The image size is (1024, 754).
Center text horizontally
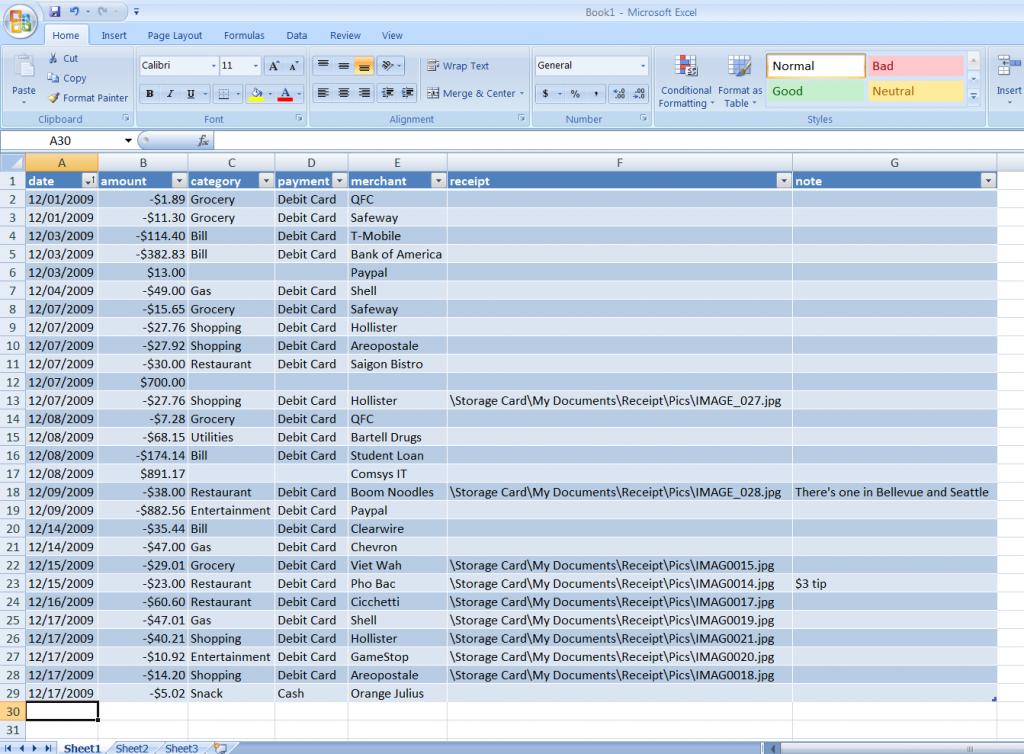[344, 93]
